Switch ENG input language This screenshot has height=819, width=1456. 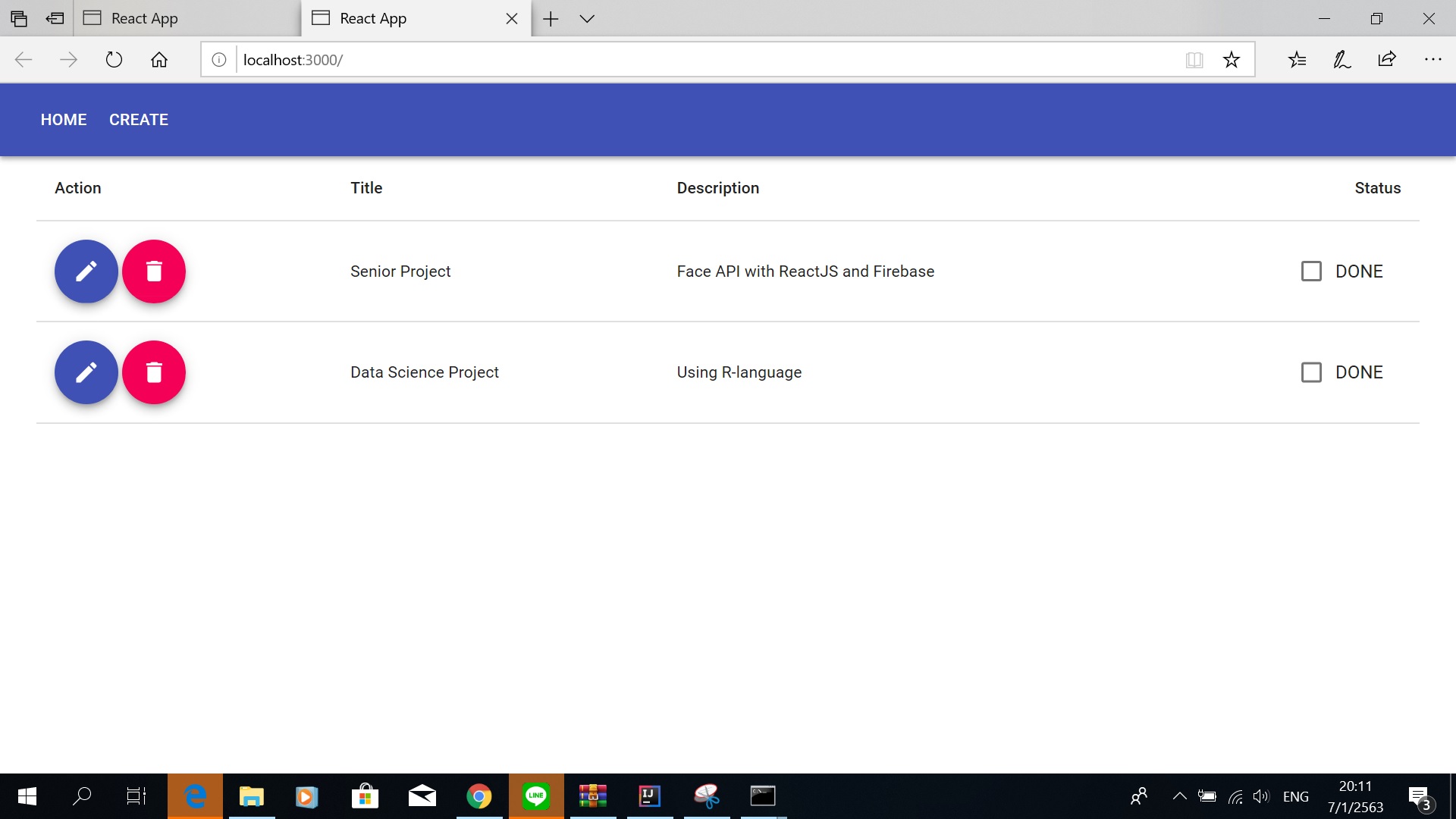1296,796
